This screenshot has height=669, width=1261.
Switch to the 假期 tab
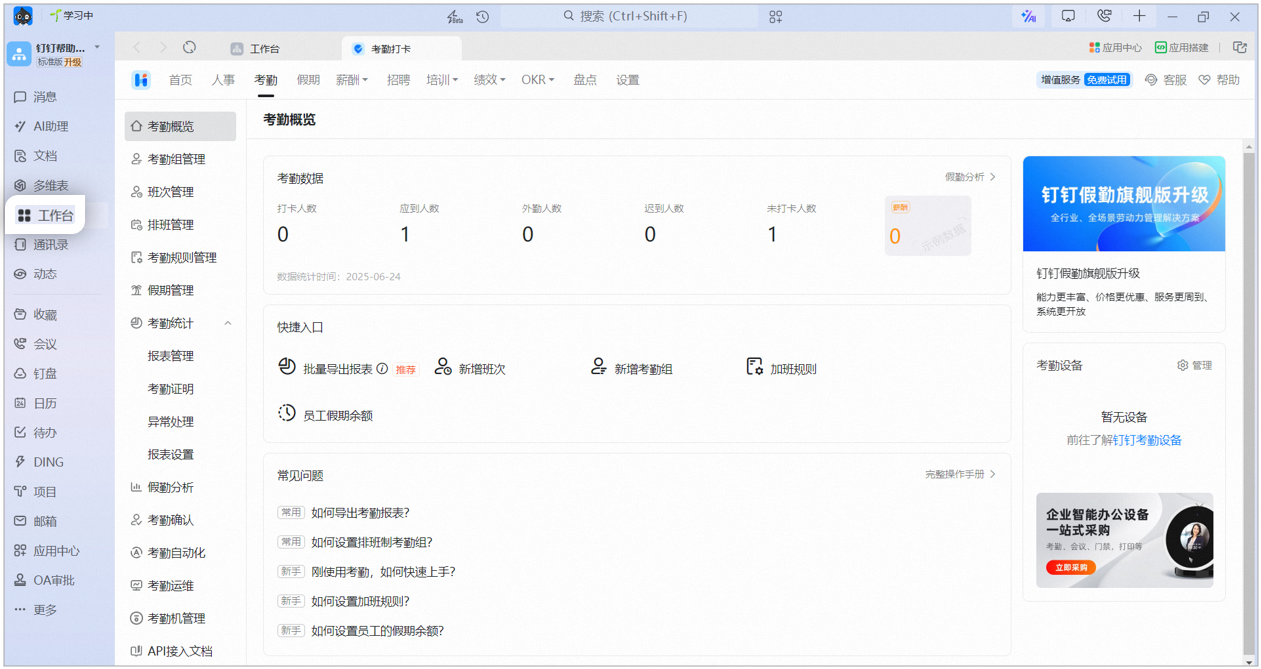click(308, 80)
